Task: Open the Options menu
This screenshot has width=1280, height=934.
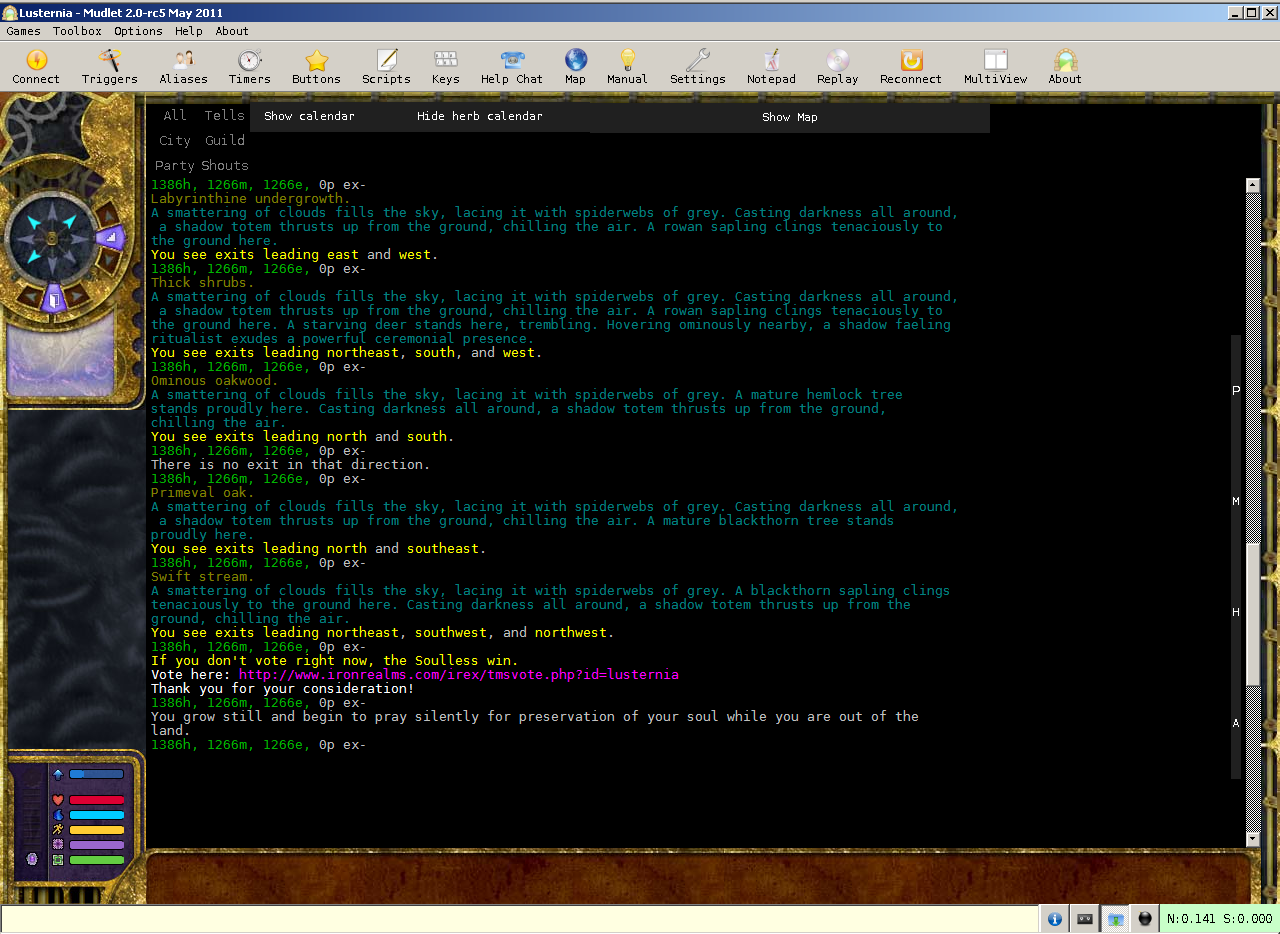Action: (138, 31)
